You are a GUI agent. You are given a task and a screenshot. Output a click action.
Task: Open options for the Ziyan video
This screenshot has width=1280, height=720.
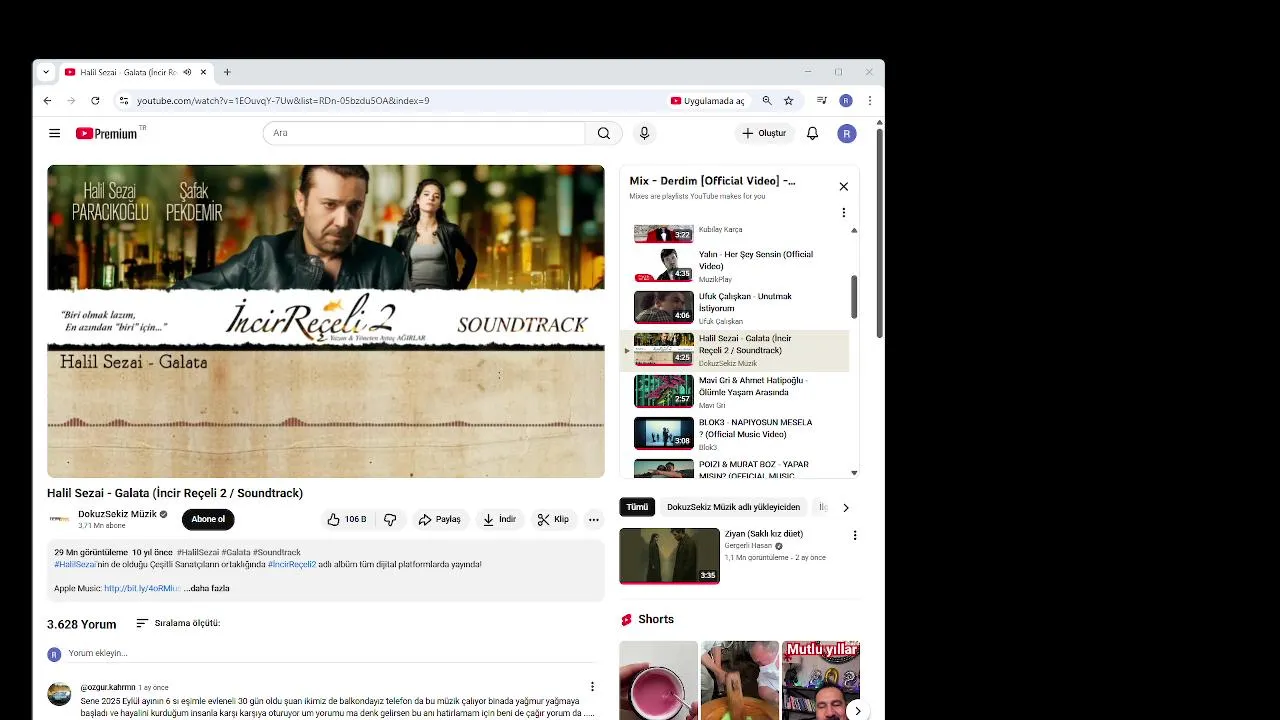854,535
